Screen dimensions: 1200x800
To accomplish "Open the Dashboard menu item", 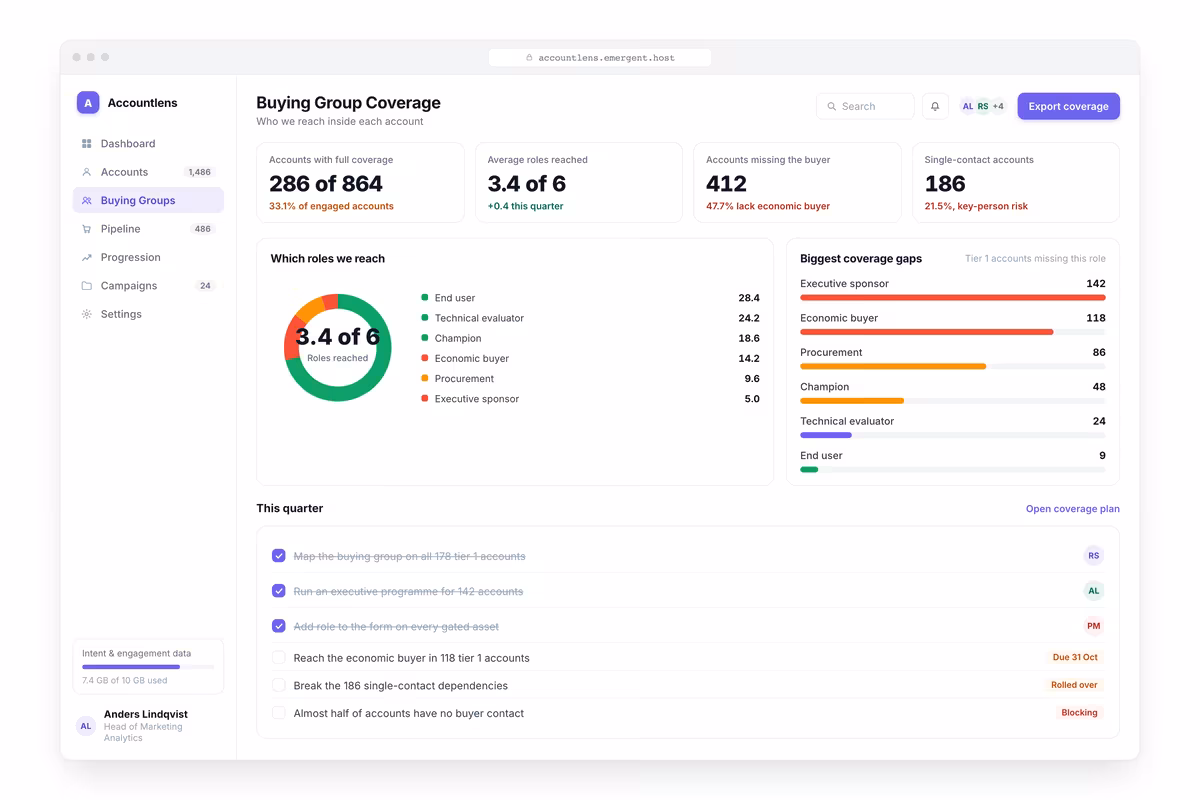I will click(x=148, y=144).
